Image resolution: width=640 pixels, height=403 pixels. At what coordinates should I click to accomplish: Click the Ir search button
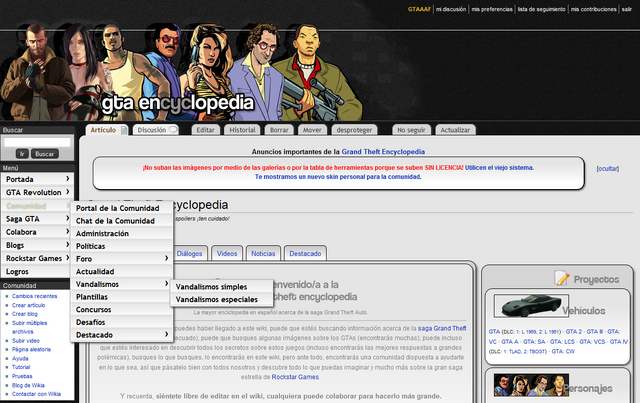(22, 154)
